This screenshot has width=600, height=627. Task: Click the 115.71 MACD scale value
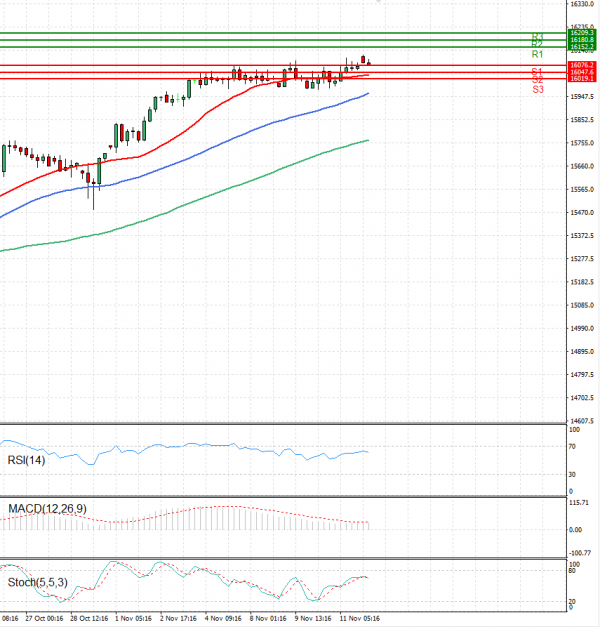pos(579,503)
